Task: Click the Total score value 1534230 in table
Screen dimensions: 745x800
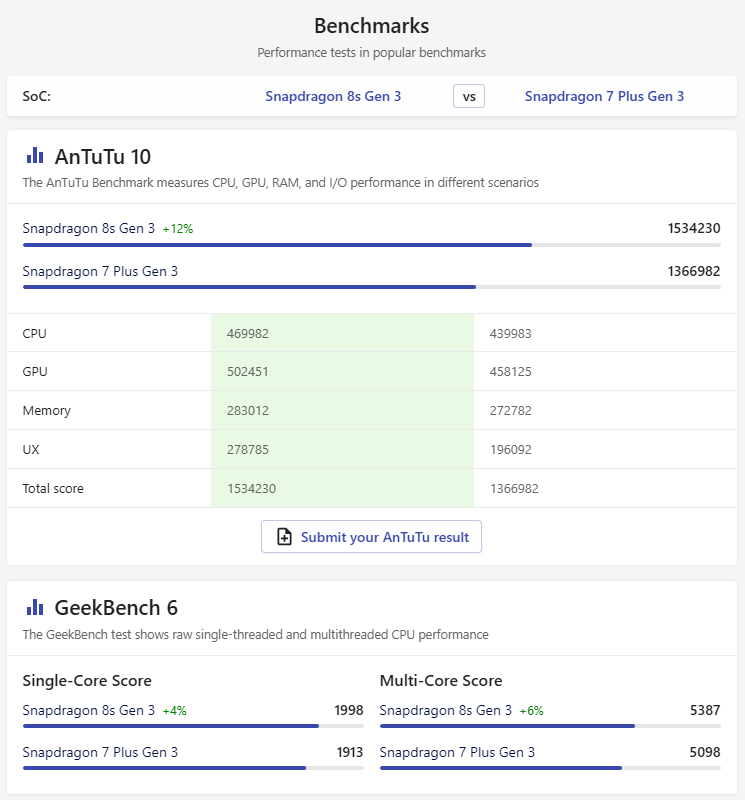Action: pos(248,489)
